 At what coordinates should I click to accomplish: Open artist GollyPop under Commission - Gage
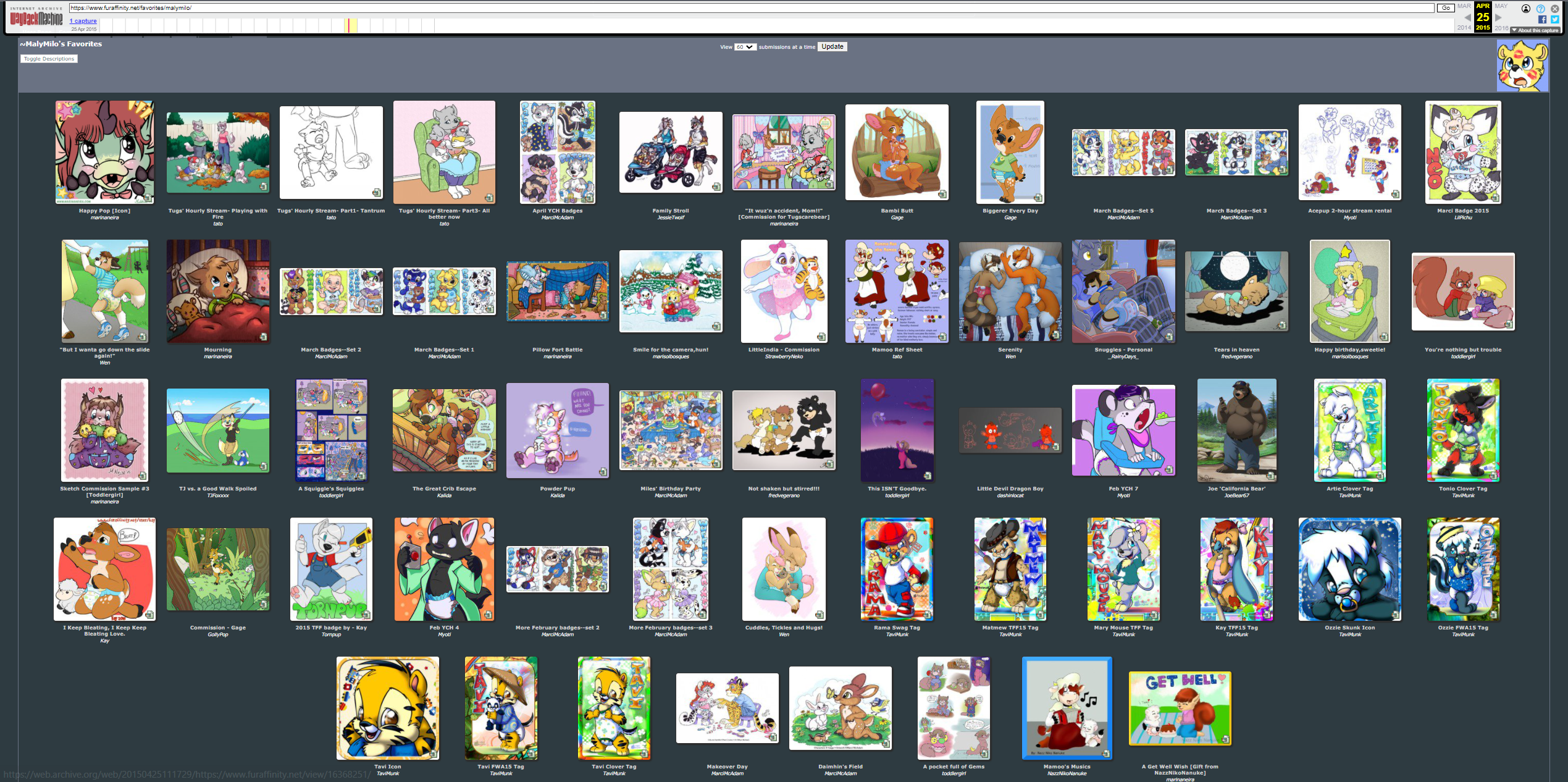point(217,634)
